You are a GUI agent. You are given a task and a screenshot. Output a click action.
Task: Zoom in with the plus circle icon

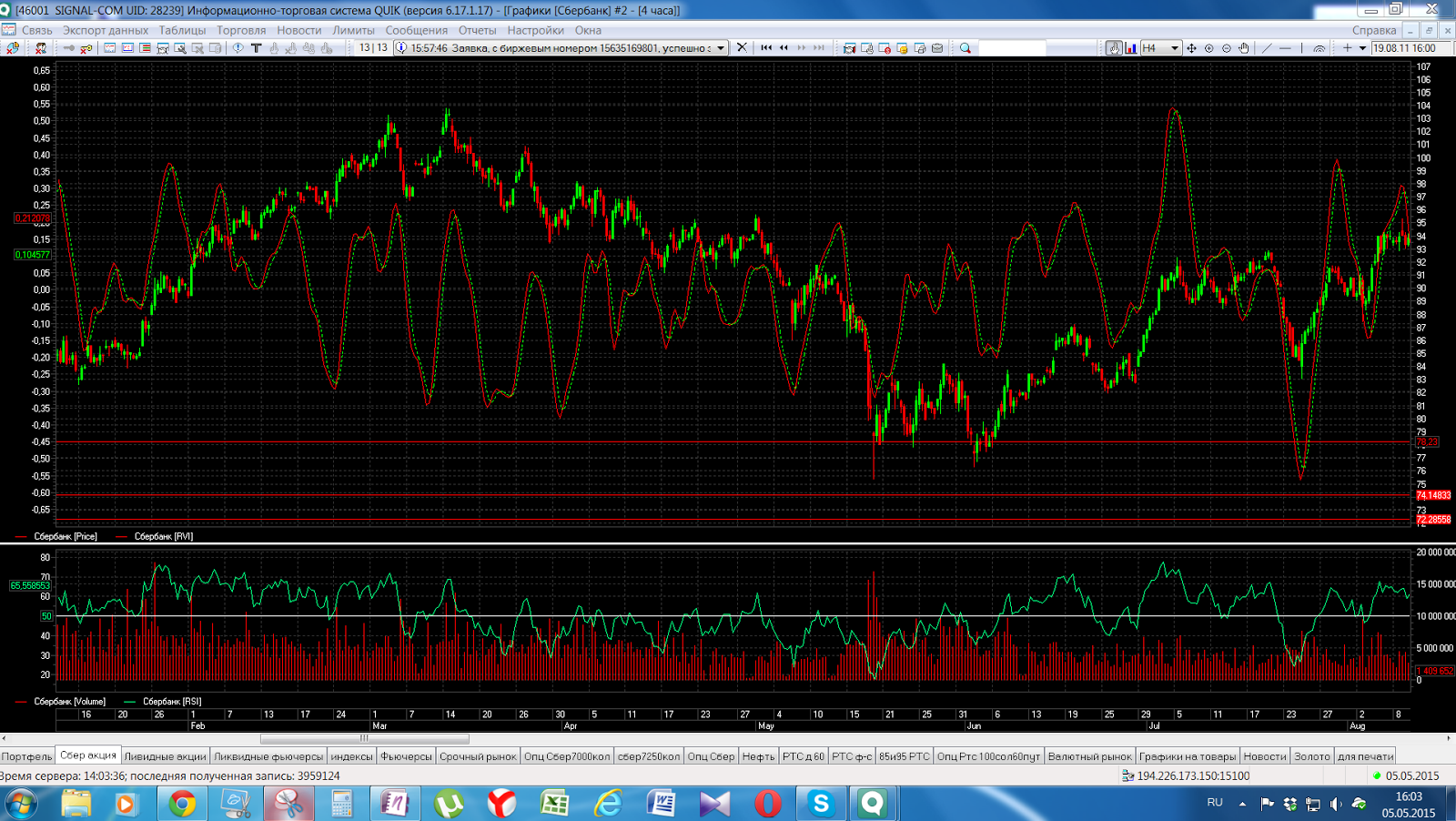[x=1208, y=47]
